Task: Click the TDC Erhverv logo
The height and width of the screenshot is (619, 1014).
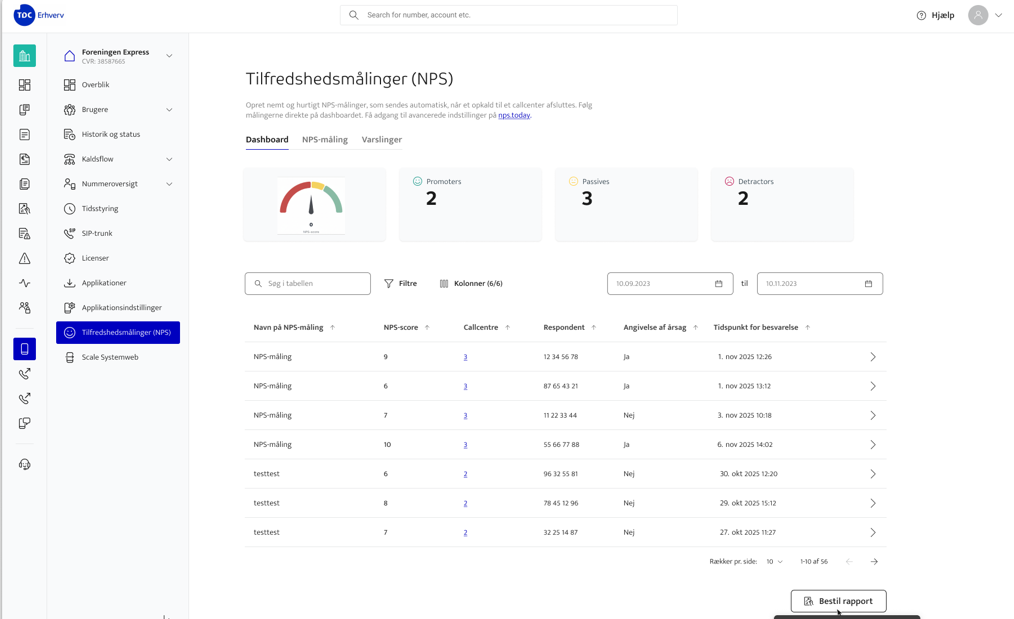Action: coord(39,15)
